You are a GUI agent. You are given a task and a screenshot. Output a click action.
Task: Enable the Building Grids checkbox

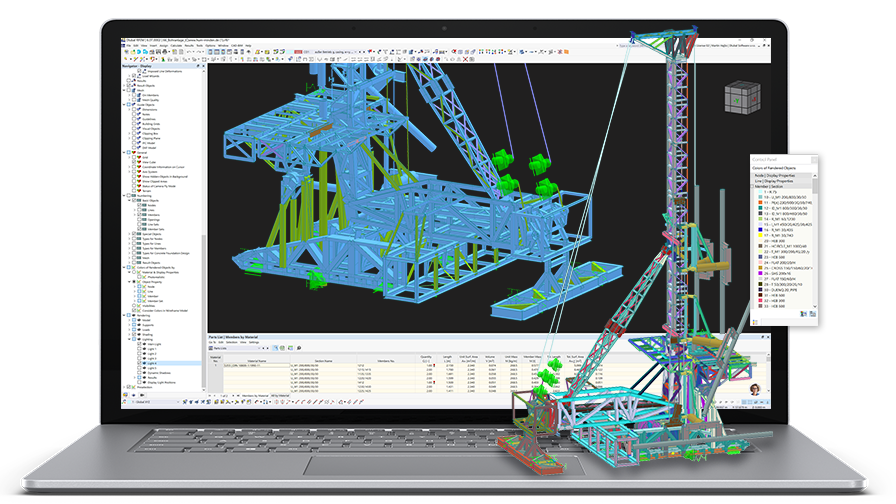134,124
